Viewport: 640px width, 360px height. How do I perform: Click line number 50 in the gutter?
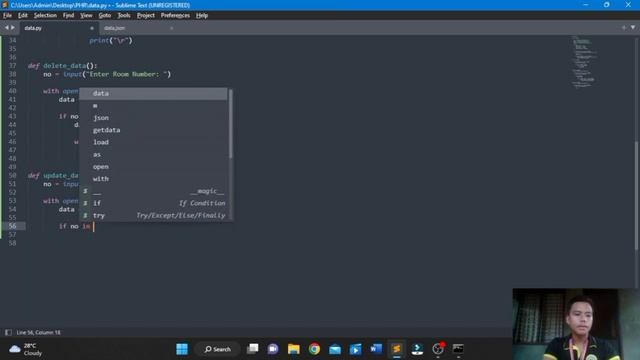(x=13, y=176)
